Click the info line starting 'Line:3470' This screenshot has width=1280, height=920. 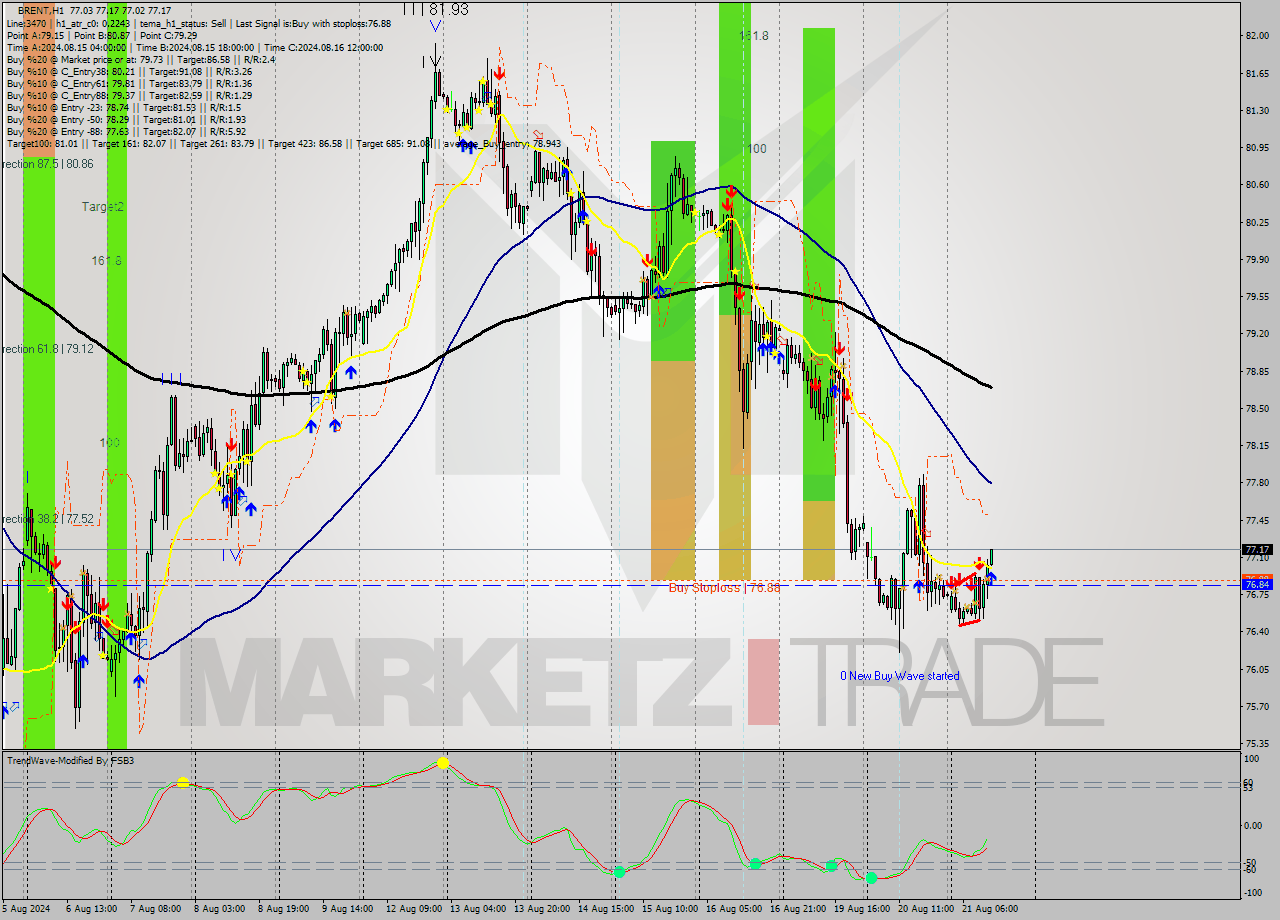(198, 22)
